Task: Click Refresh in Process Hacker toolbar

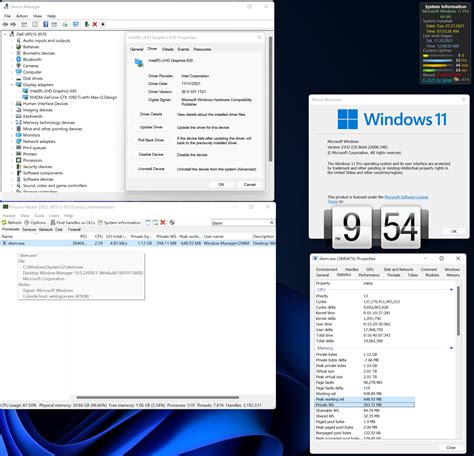Action: click(12, 222)
